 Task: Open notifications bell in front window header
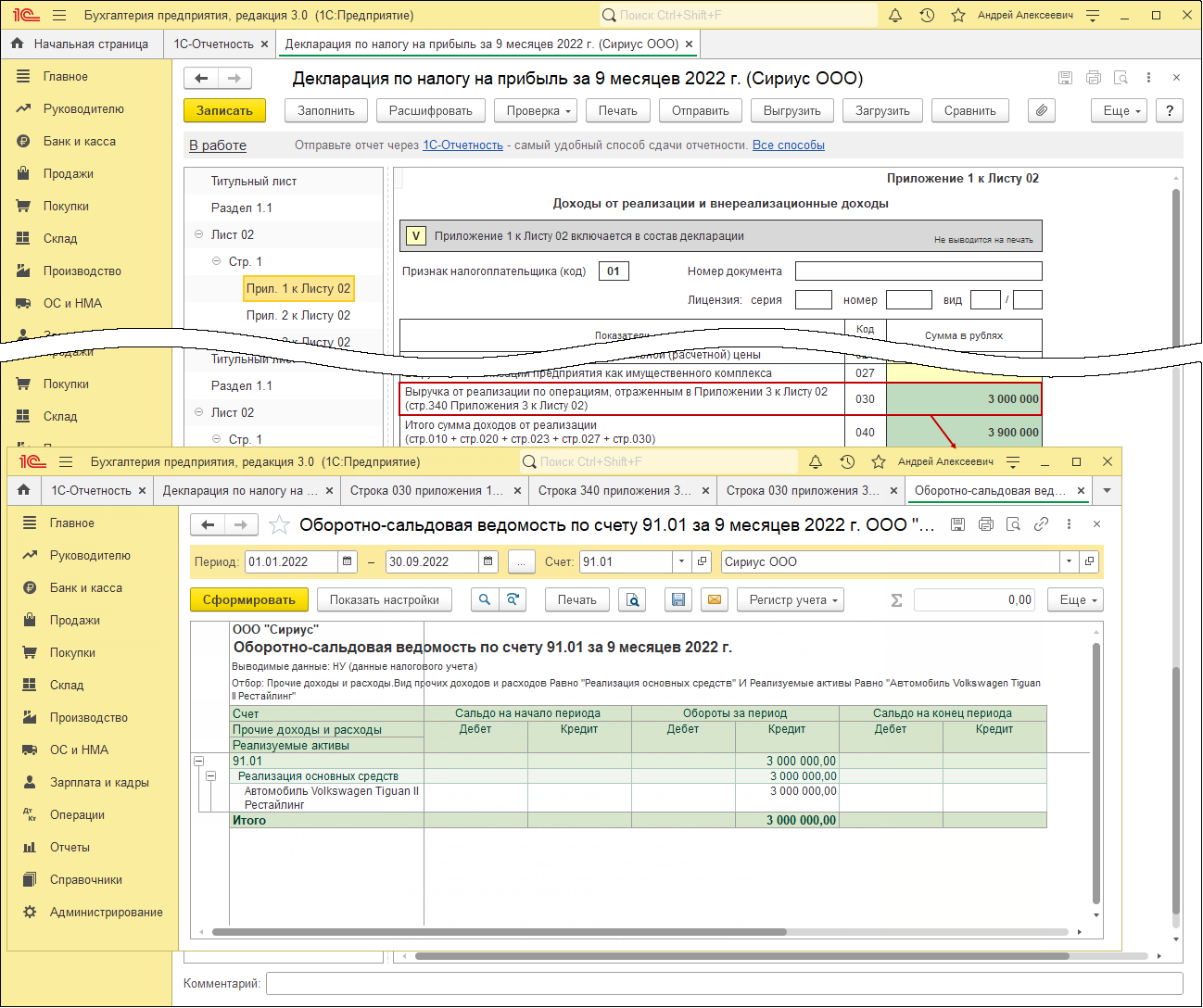(x=816, y=461)
